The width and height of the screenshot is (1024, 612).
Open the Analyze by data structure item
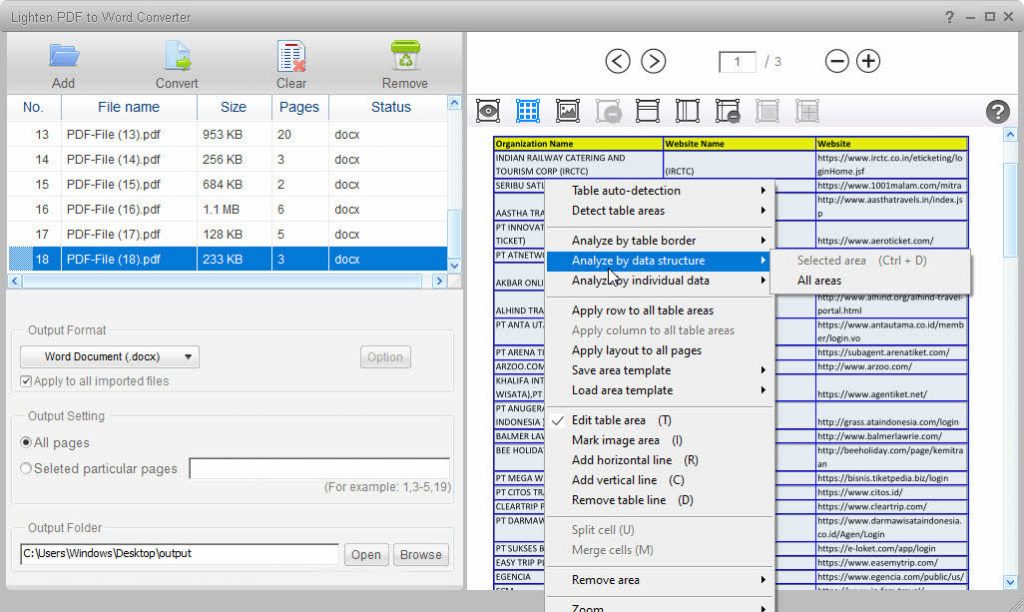[x=660, y=261]
